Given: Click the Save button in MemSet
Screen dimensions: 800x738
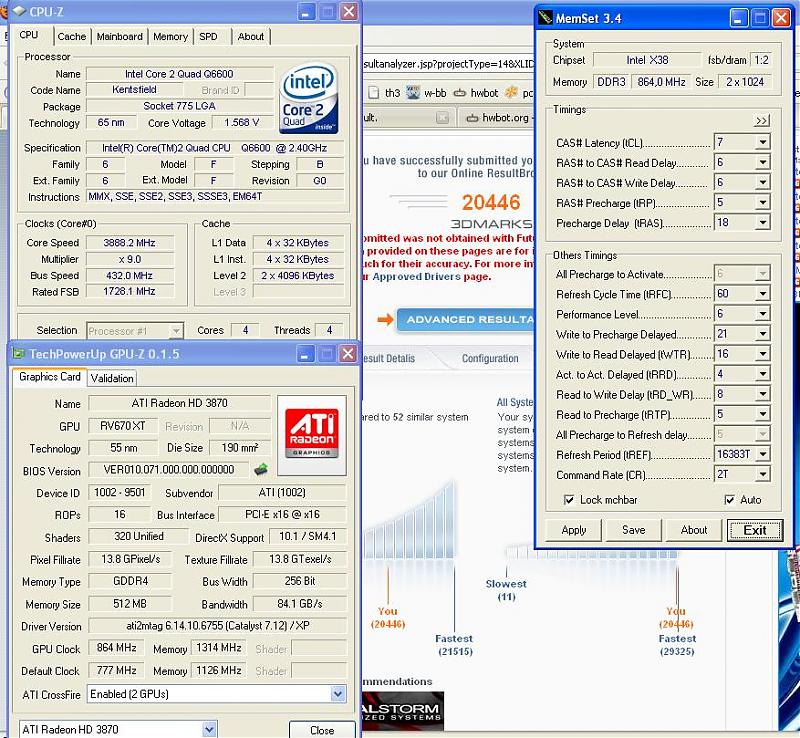Looking at the screenshot, I should [634, 530].
